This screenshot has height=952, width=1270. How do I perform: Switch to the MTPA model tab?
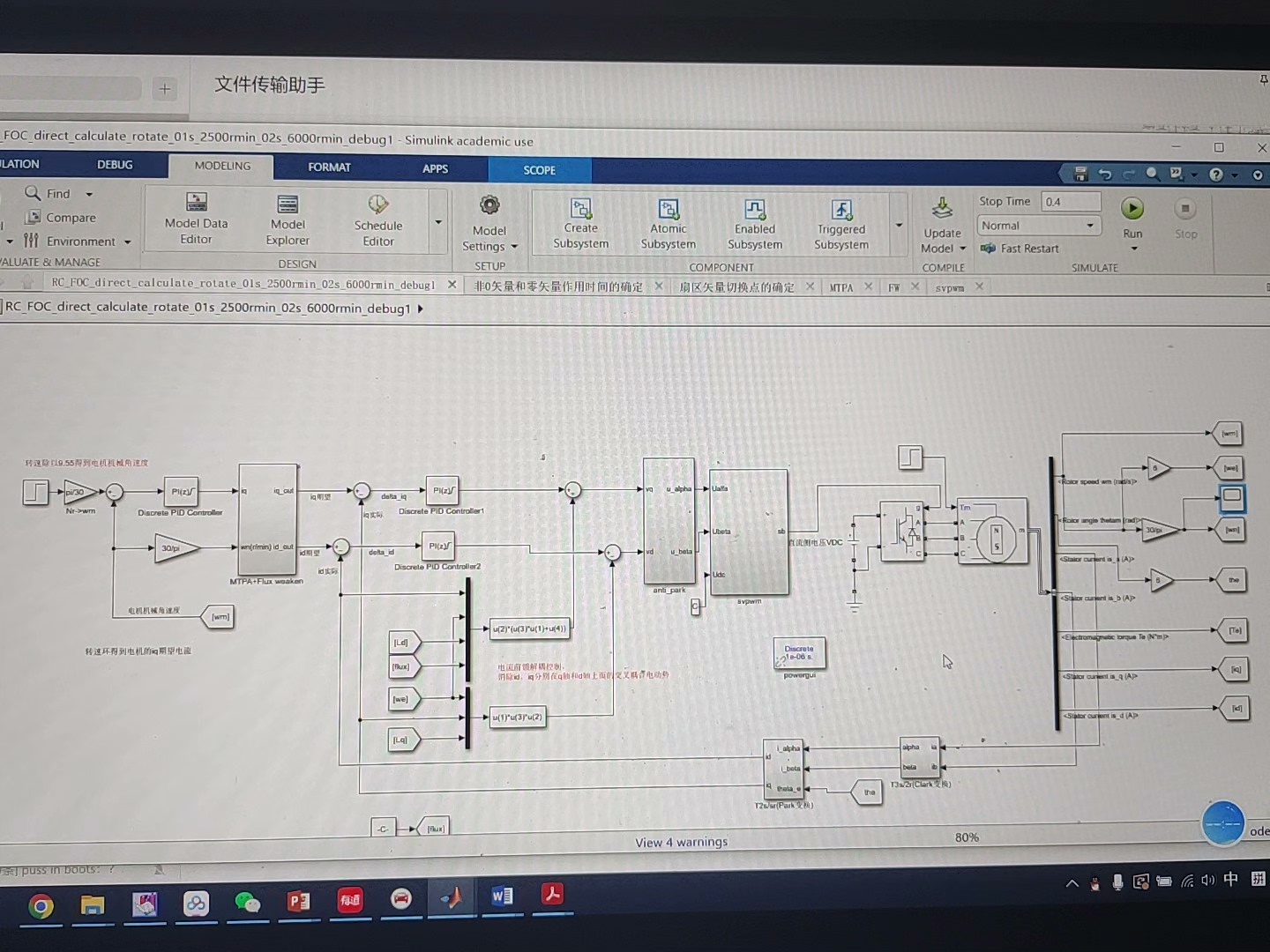pos(840,287)
